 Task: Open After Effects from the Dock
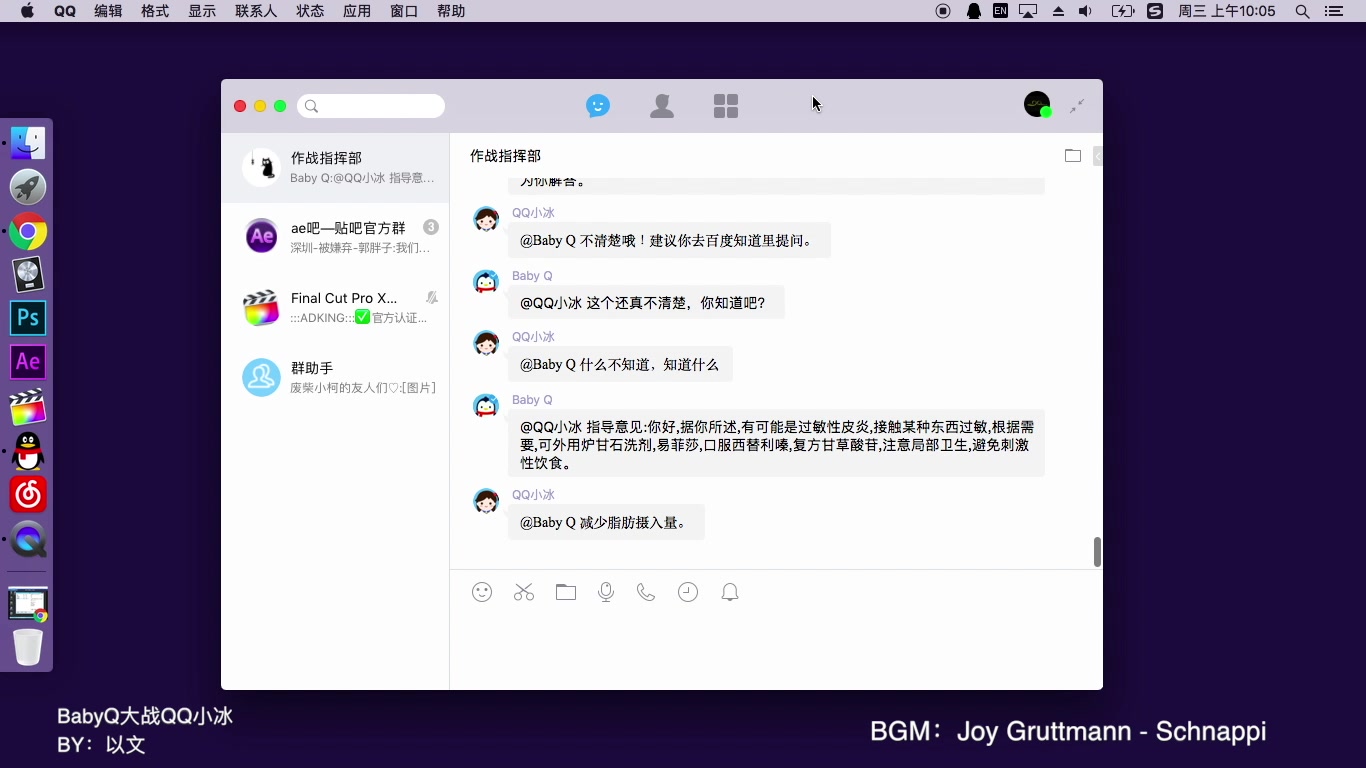pos(28,362)
